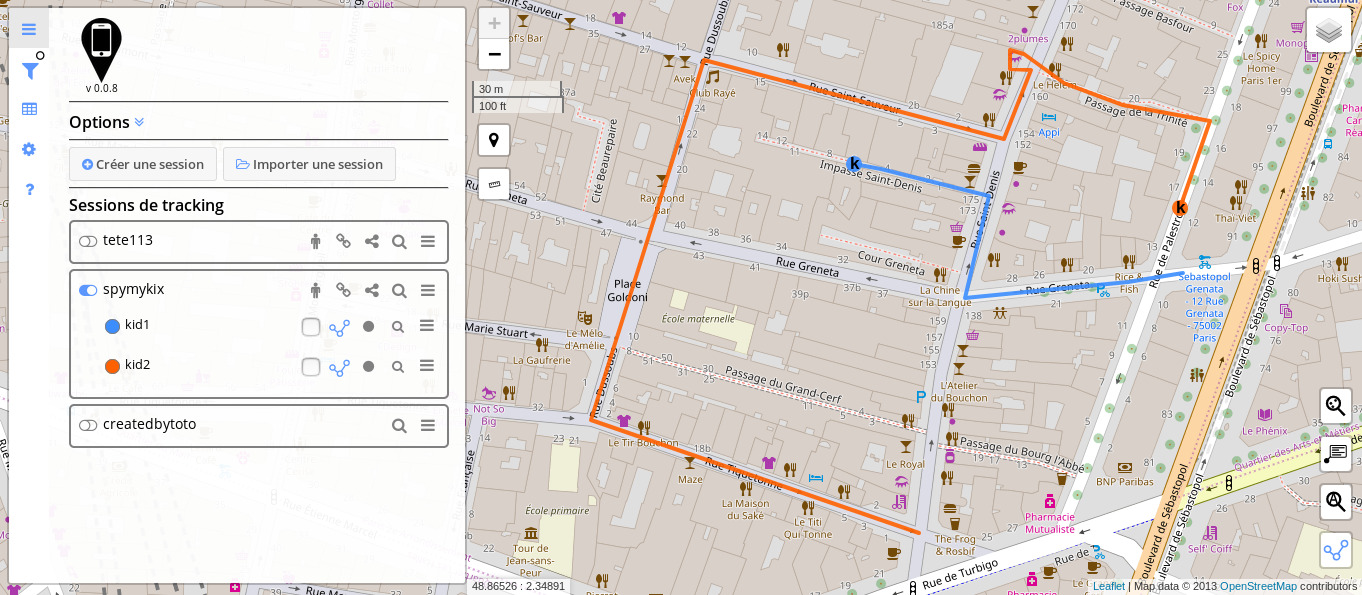The height and width of the screenshot is (595, 1362).
Task: Click link icon in spymykix row
Action: [x=343, y=290]
